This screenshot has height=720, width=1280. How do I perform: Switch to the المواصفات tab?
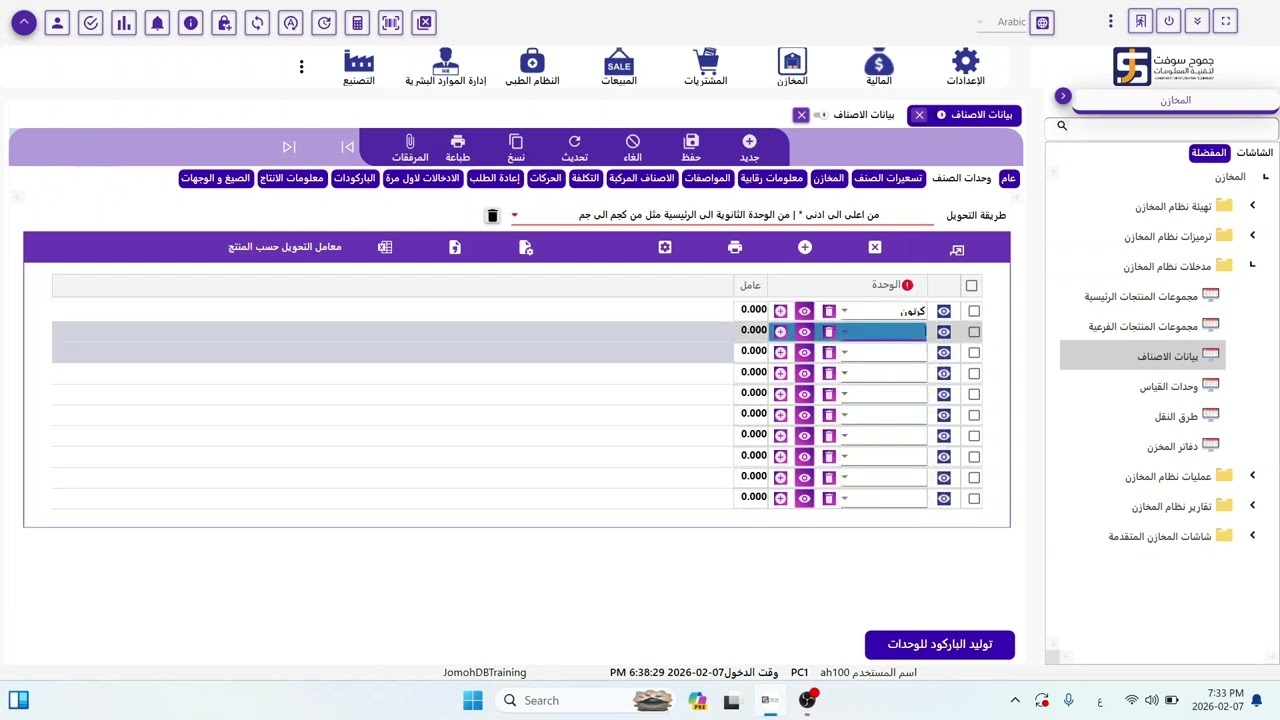(x=707, y=178)
